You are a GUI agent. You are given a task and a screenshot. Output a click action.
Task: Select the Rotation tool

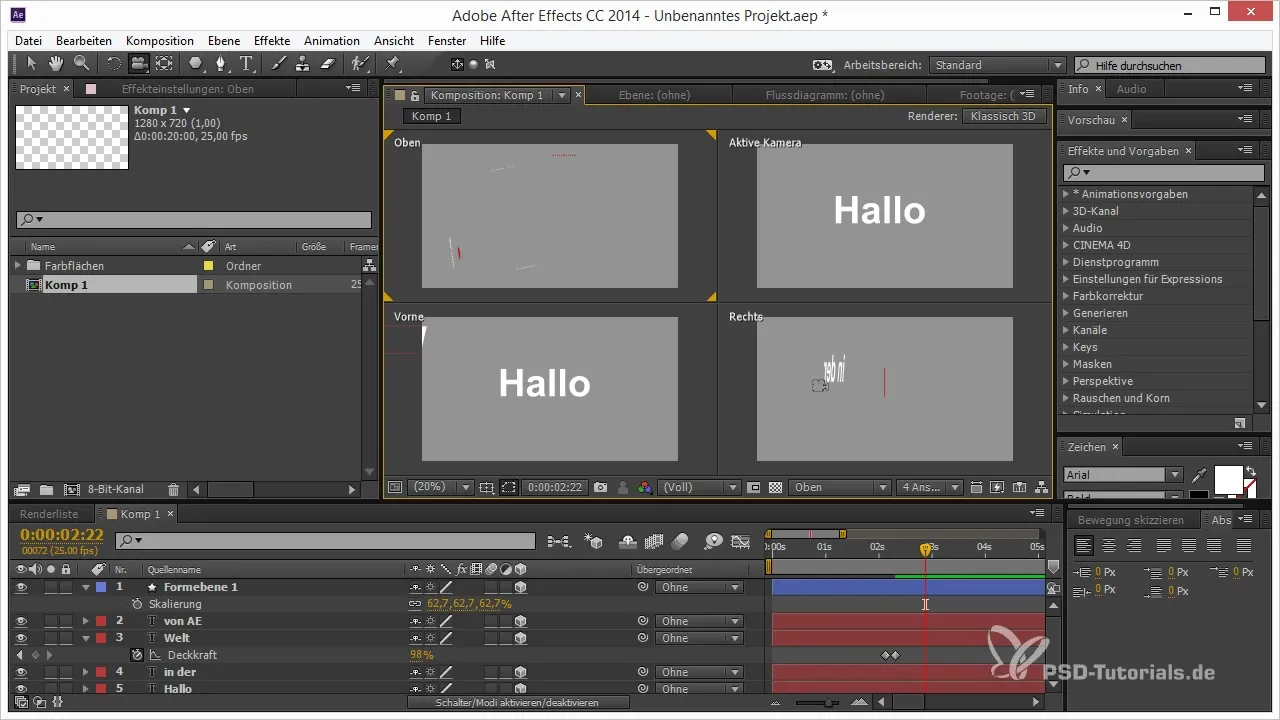tap(114, 64)
